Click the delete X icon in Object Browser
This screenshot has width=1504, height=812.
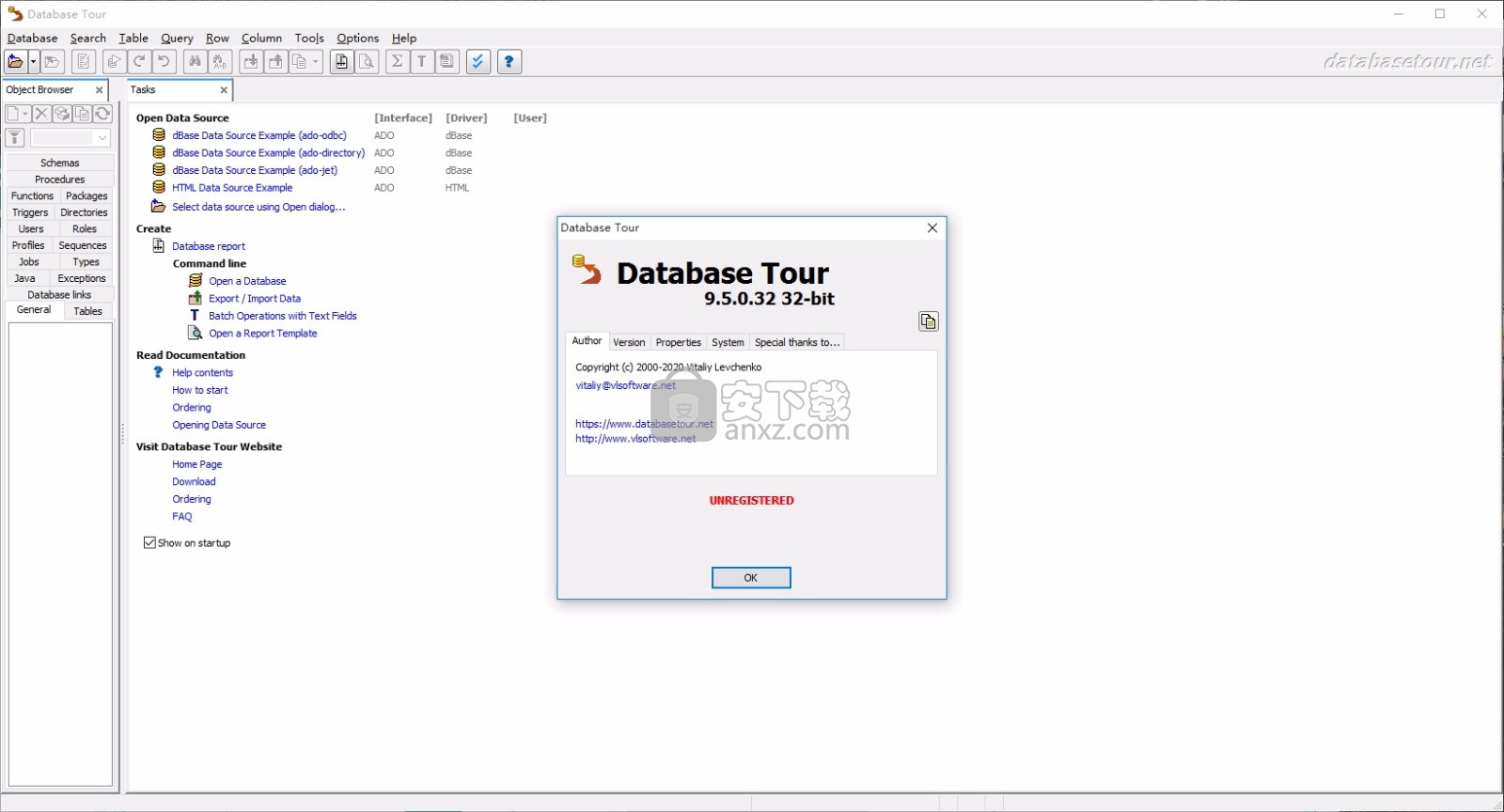click(x=41, y=114)
